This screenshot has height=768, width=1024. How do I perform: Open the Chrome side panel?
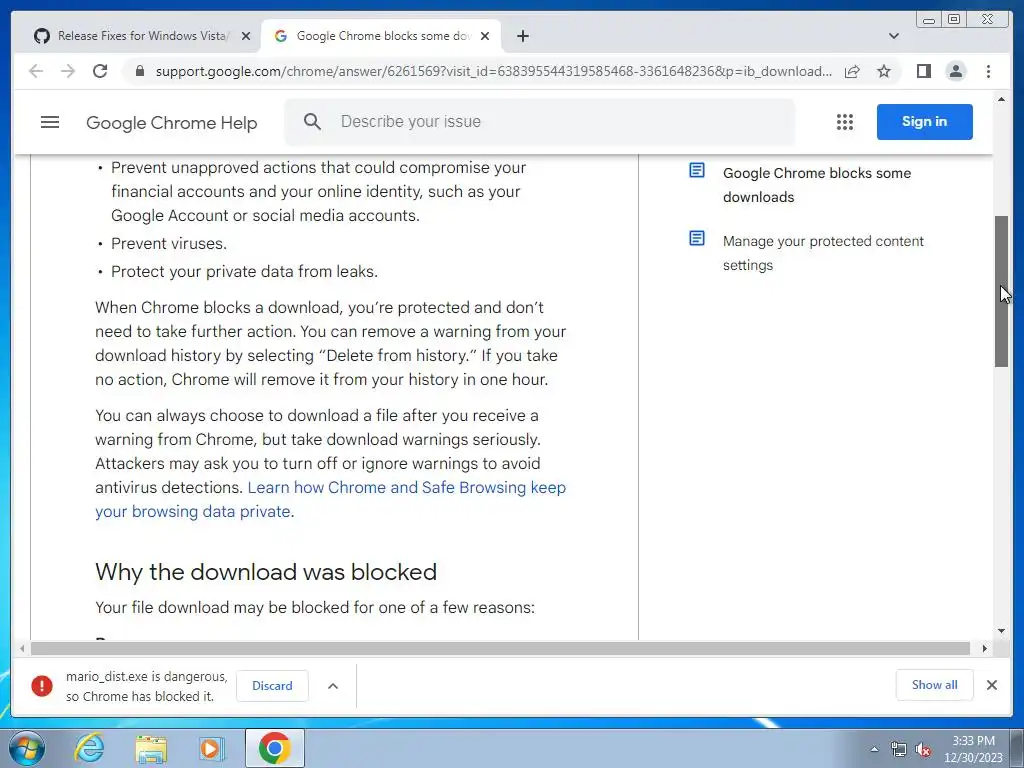click(x=923, y=71)
